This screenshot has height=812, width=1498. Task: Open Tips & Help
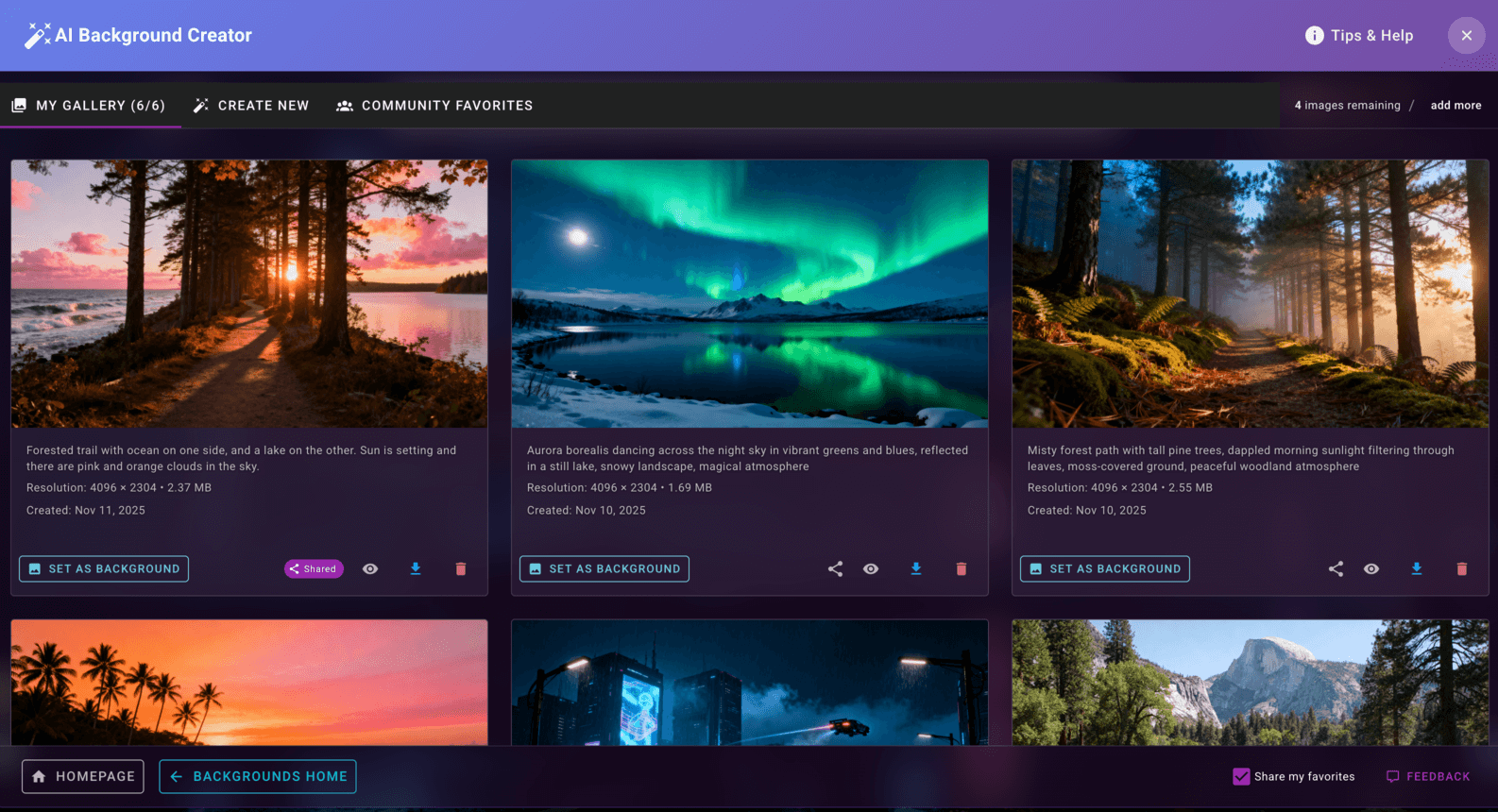1359,35
